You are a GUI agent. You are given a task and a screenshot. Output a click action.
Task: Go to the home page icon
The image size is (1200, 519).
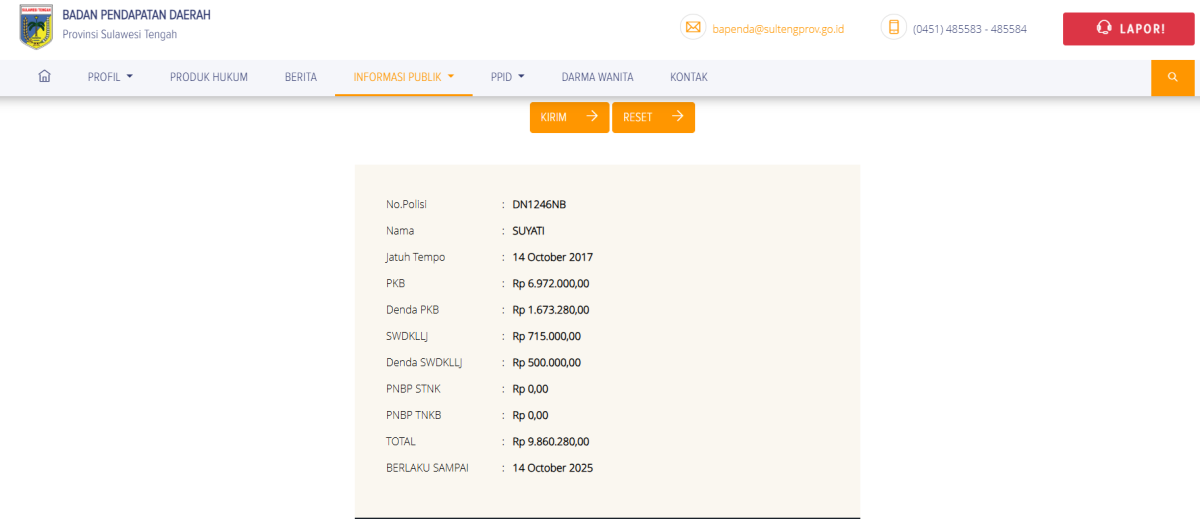(44, 77)
